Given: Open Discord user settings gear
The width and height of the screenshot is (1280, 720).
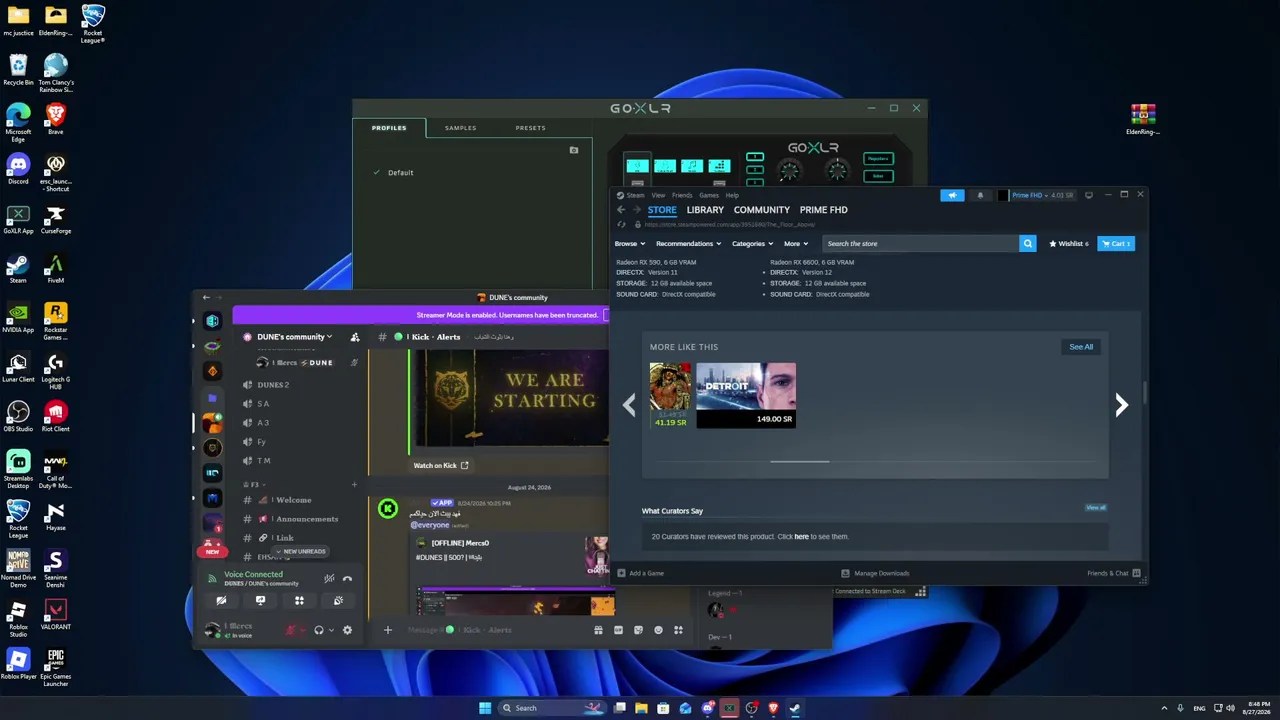Looking at the screenshot, I should [x=347, y=630].
